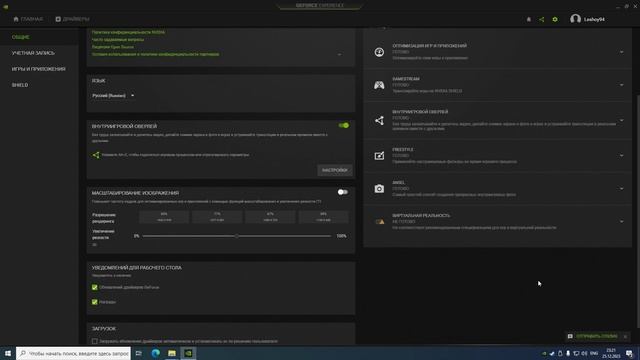This screenshot has height=360, width=640.
Task: Open the Windows Start menu
Action: click(8, 353)
